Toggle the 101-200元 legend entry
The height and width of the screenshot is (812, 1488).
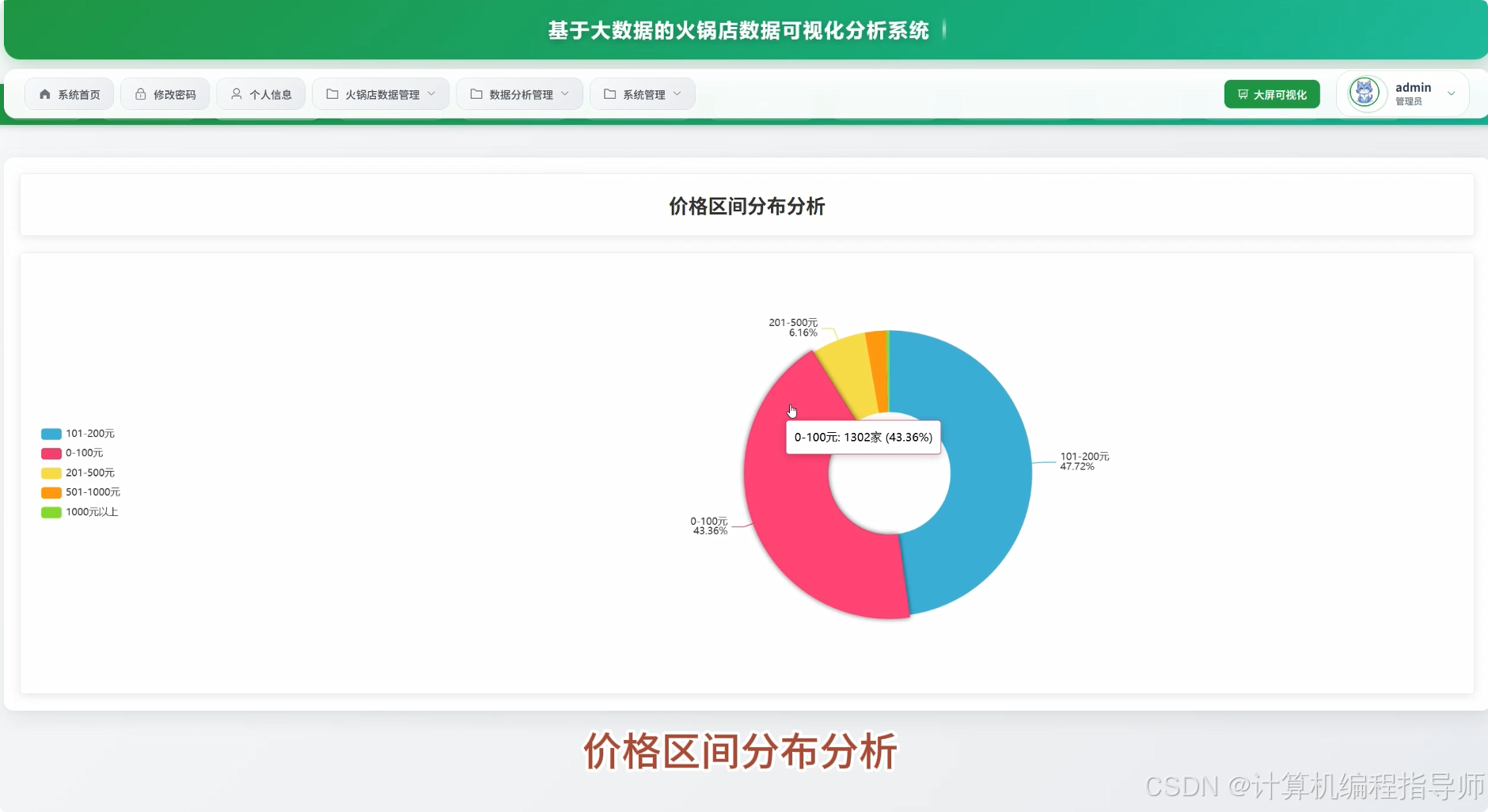click(x=78, y=434)
